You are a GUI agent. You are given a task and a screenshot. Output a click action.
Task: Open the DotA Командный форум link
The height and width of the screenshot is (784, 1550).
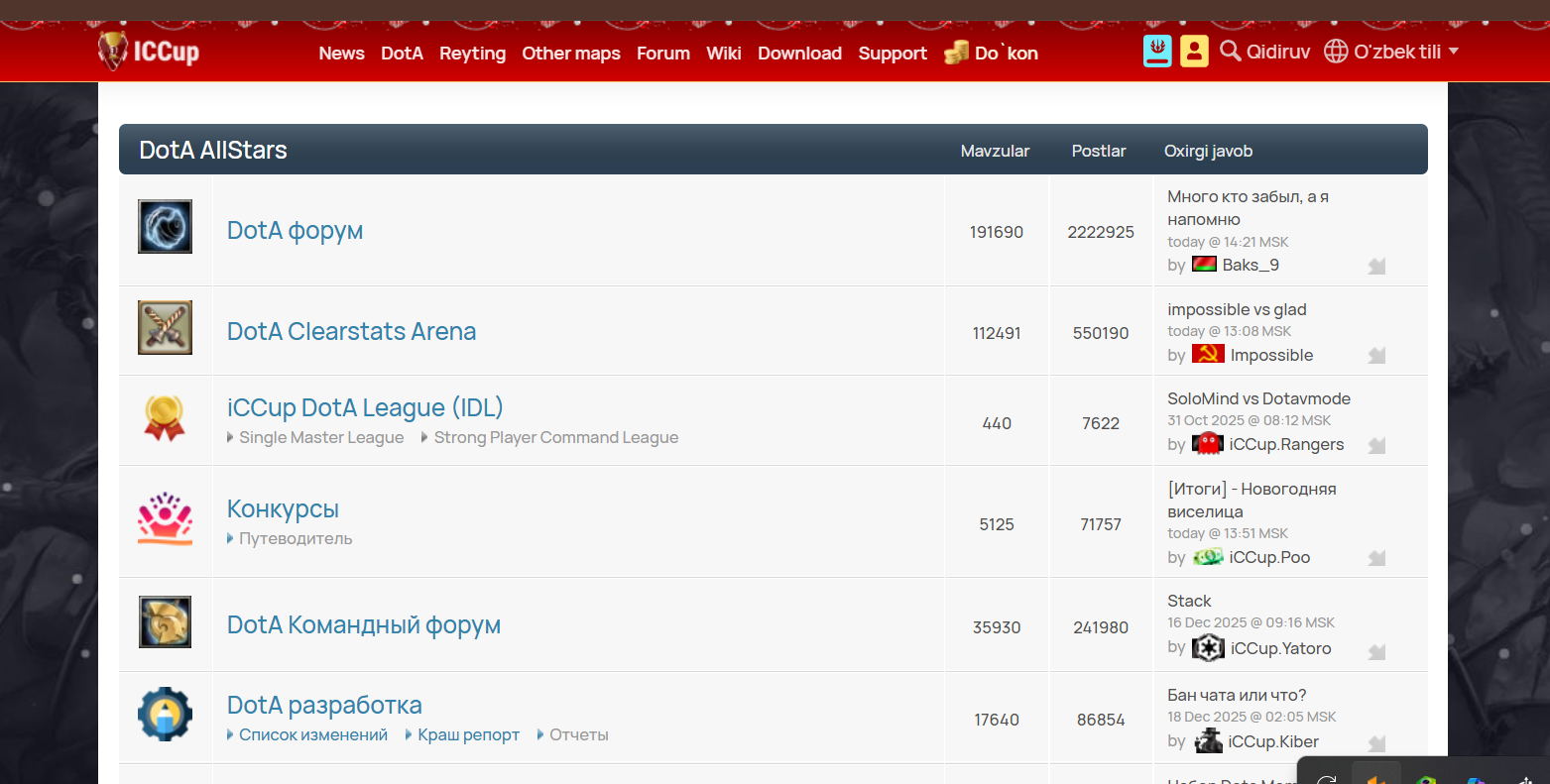coord(364,624)
